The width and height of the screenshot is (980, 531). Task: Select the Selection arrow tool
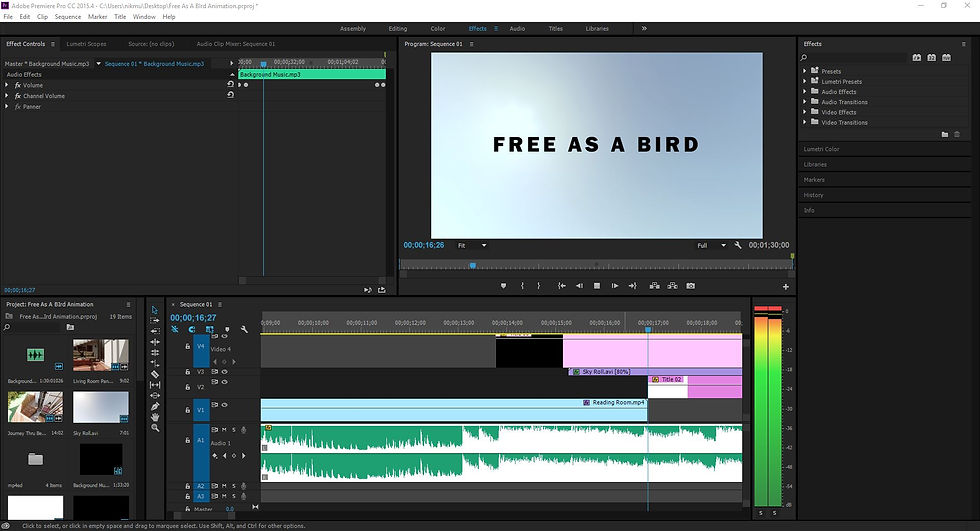[x=155, y=310]
